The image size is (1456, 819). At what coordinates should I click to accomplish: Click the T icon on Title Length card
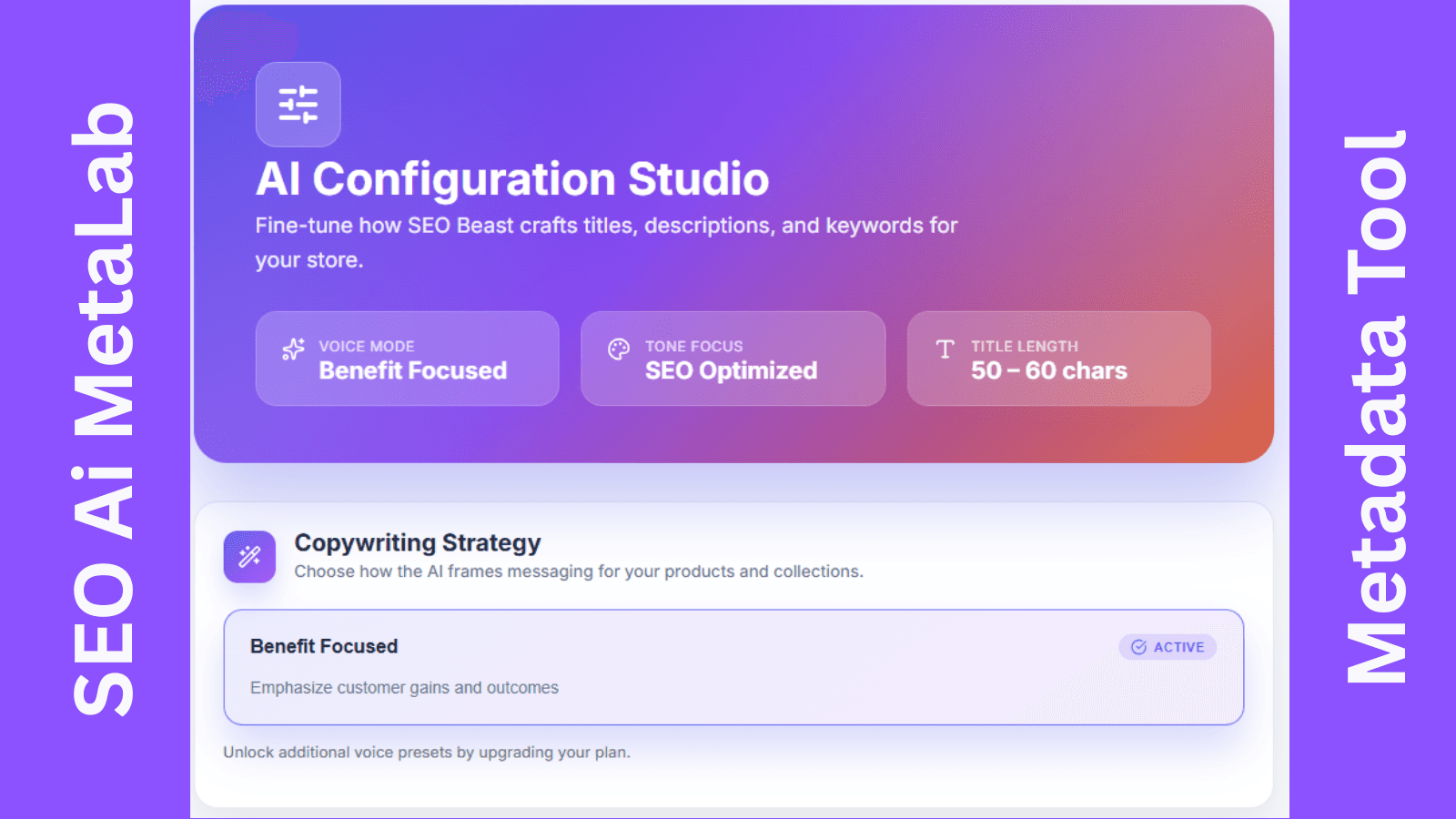(x=944, y=348)
